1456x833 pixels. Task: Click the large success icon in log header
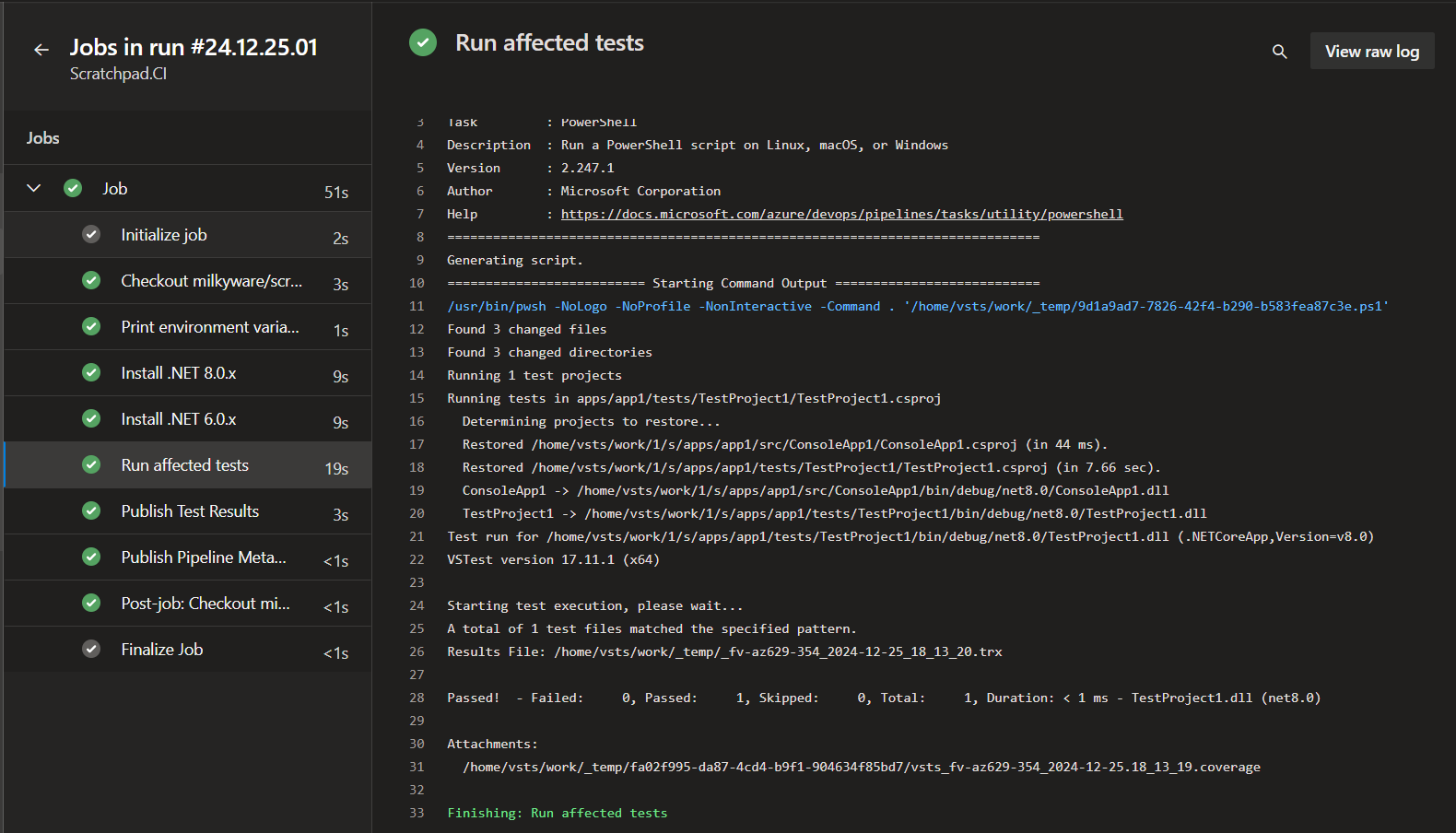tap(423, 42)
